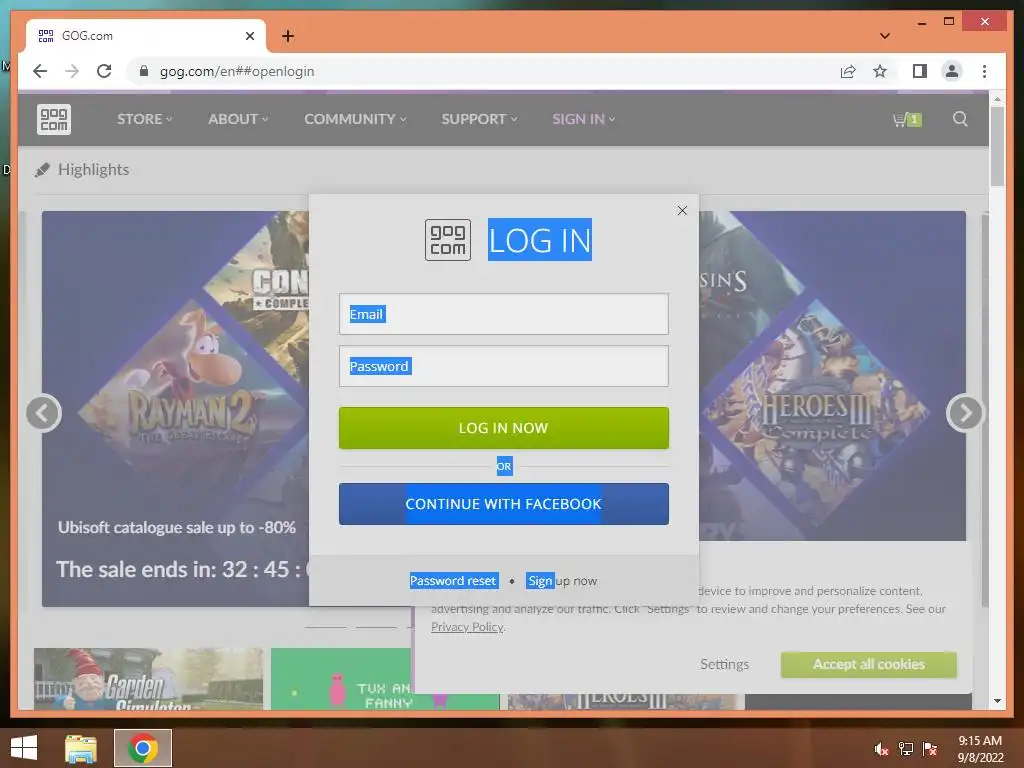Viewport: 1024px width, 768px height.
Task: Expand the COMMUNITY menu
Action: 355,119
